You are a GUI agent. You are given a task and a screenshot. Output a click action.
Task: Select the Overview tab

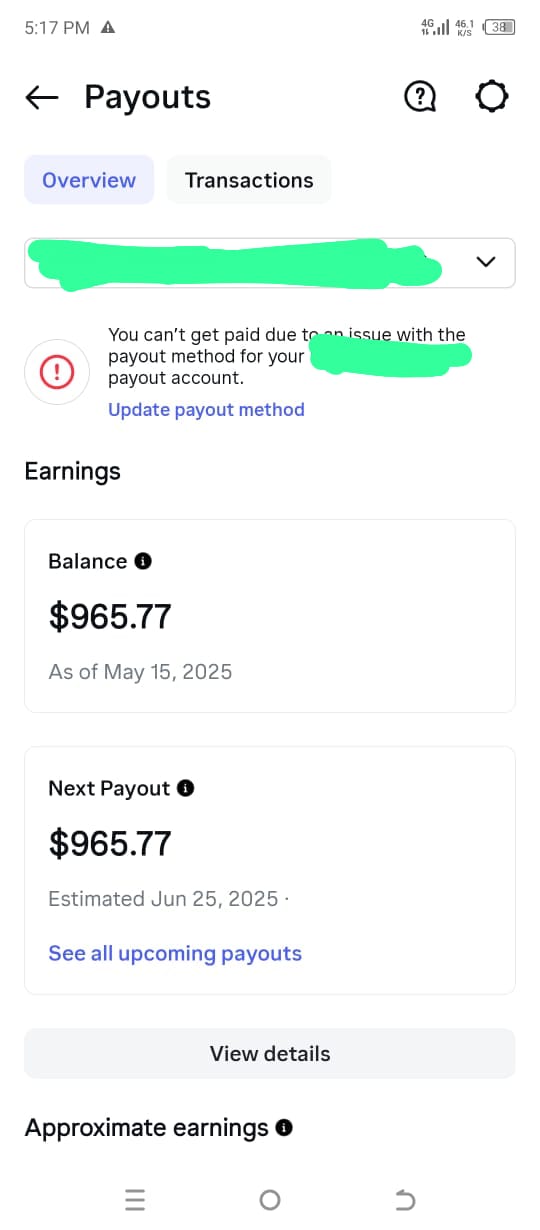(x=89, y=180)
